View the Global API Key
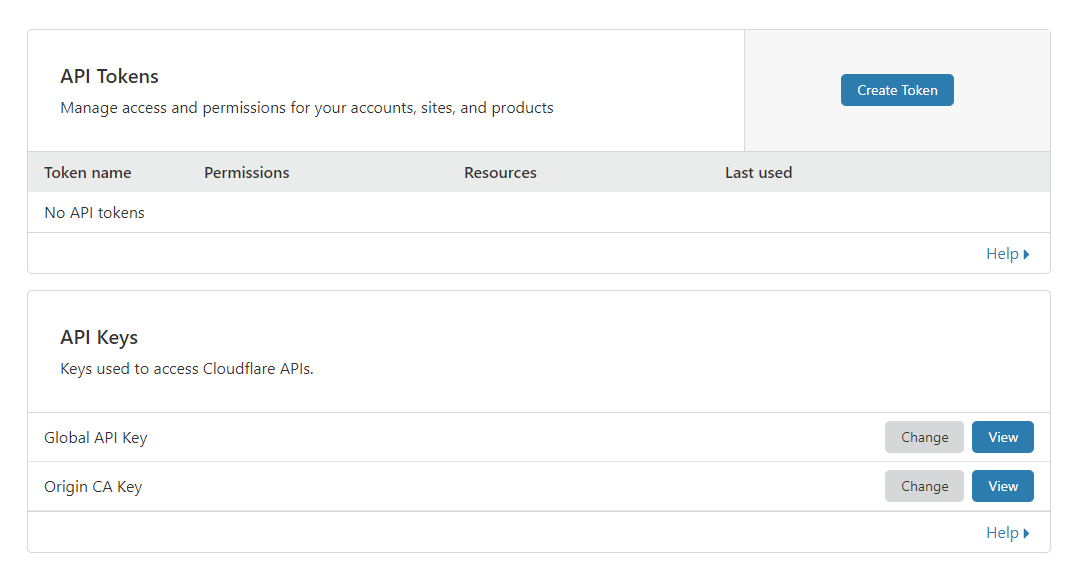Viewport: 1087px width, 580px height. 1002,437
